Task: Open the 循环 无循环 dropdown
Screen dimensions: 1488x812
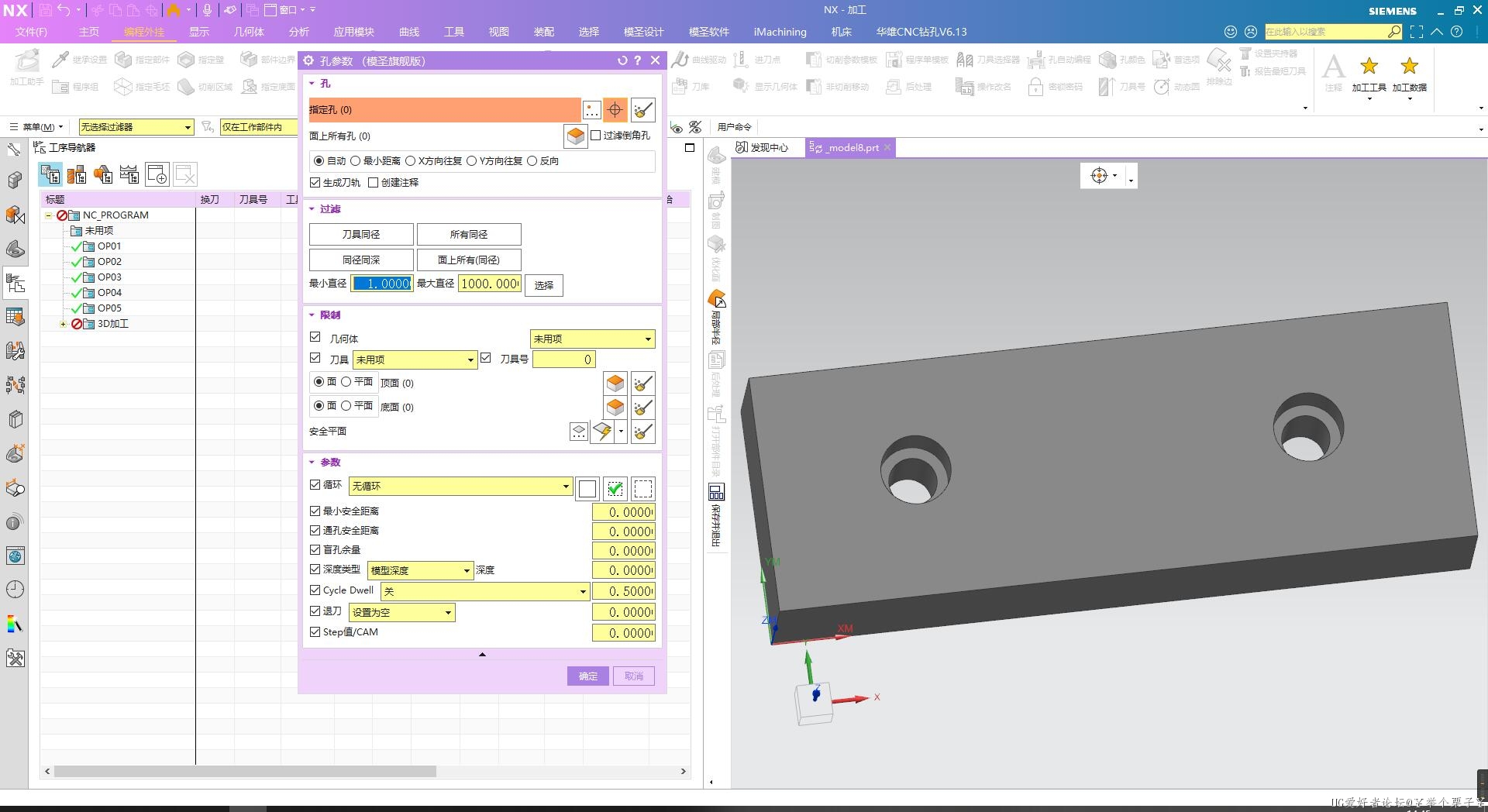Action: tap(460, 487)
